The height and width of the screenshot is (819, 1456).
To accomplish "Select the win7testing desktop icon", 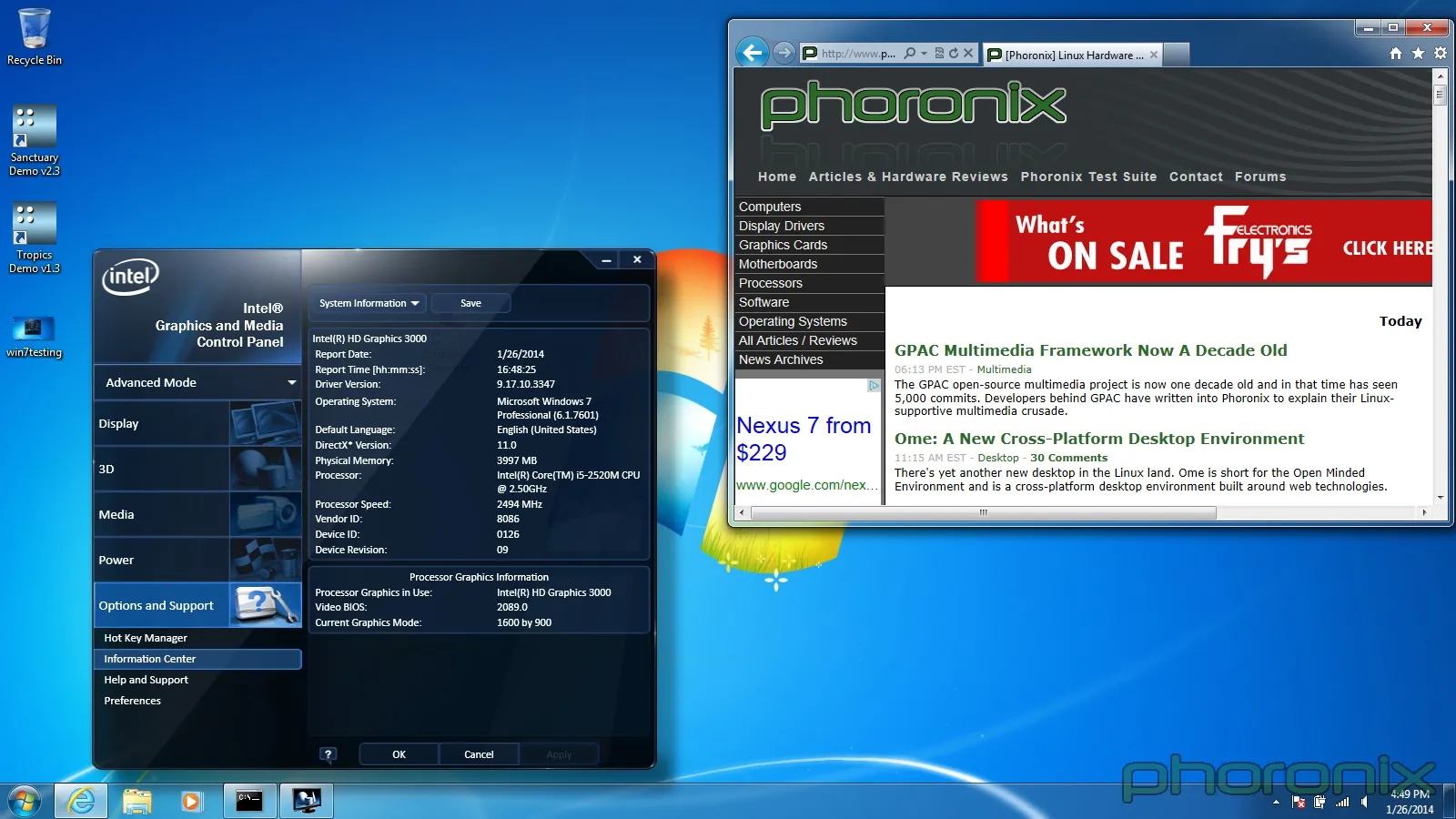I will click(35, 337).
